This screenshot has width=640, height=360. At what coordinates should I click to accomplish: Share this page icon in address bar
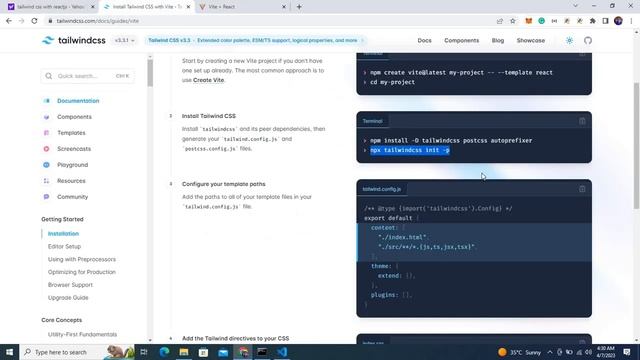pos(500,21)
